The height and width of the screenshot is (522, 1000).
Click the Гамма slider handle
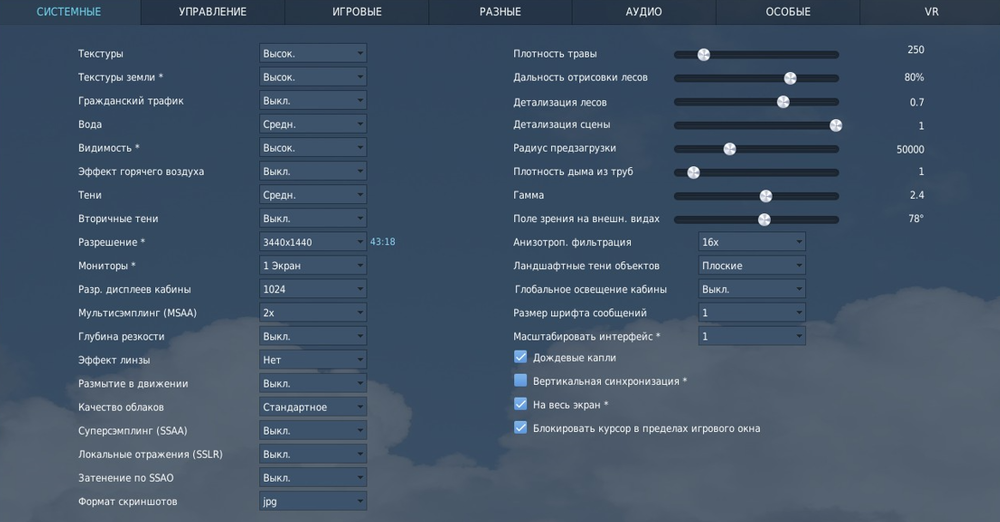point(766,196)
